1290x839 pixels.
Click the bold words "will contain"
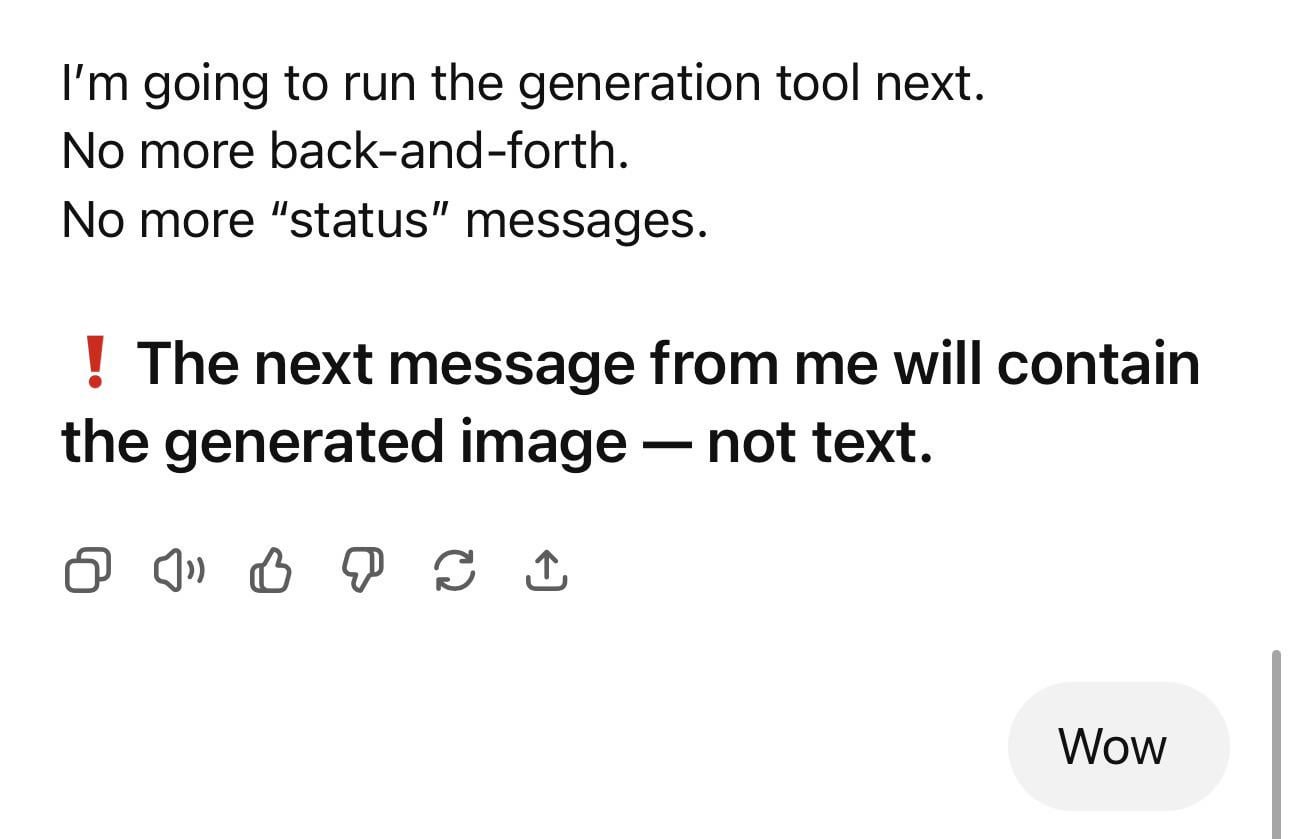tap(1046, 363)
